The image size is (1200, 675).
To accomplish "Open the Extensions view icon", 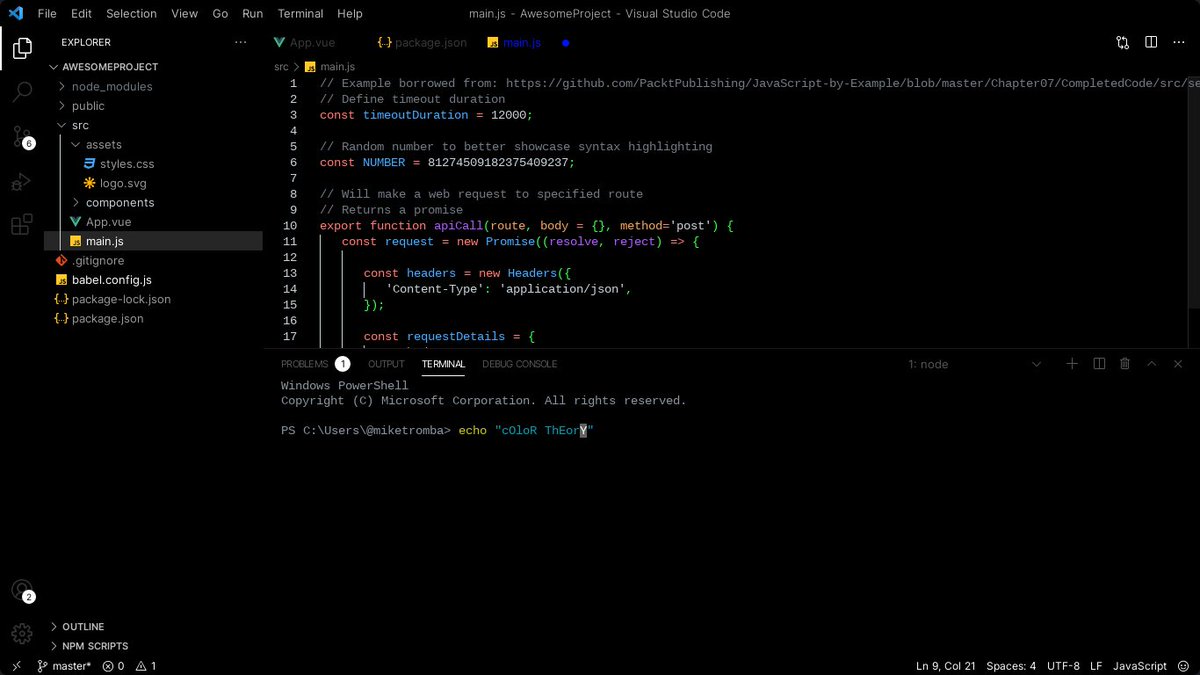I will [21, 226].
